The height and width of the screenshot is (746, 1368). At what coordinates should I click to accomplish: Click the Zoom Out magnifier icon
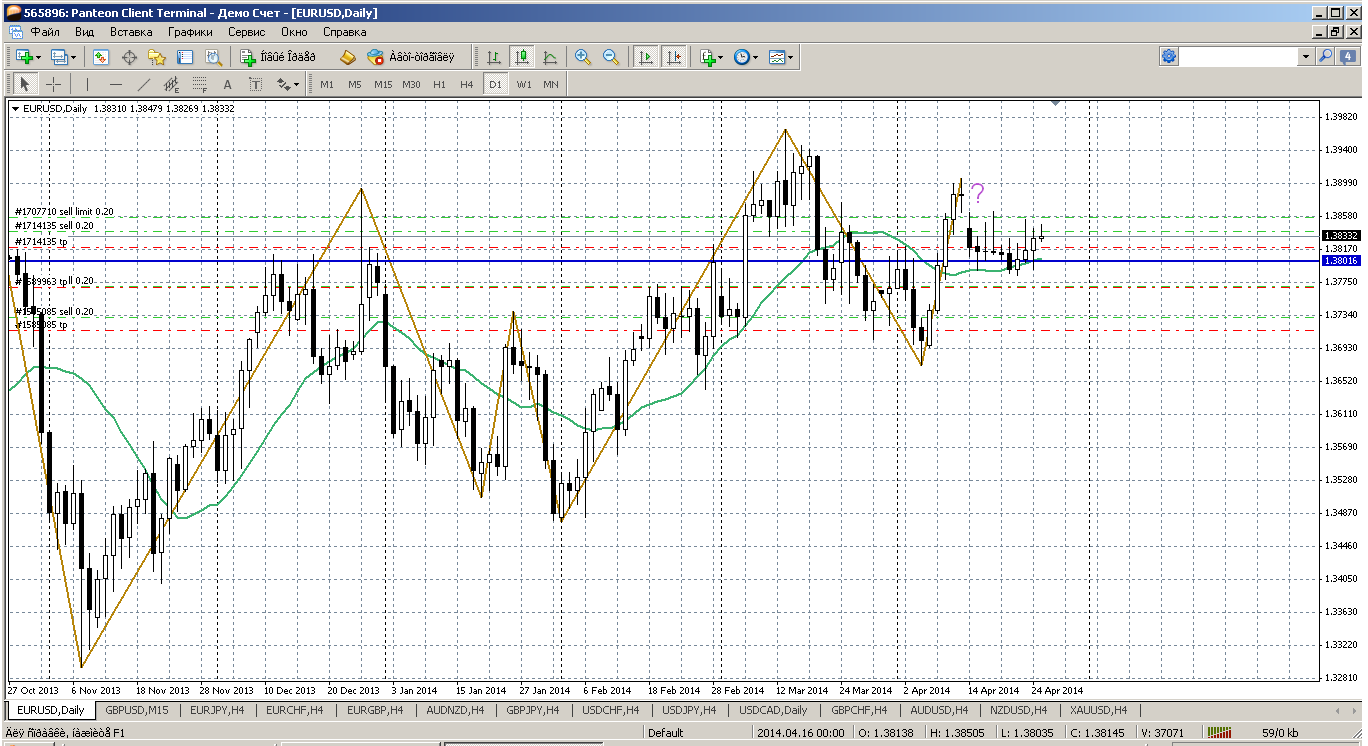(x=611, y=58)
